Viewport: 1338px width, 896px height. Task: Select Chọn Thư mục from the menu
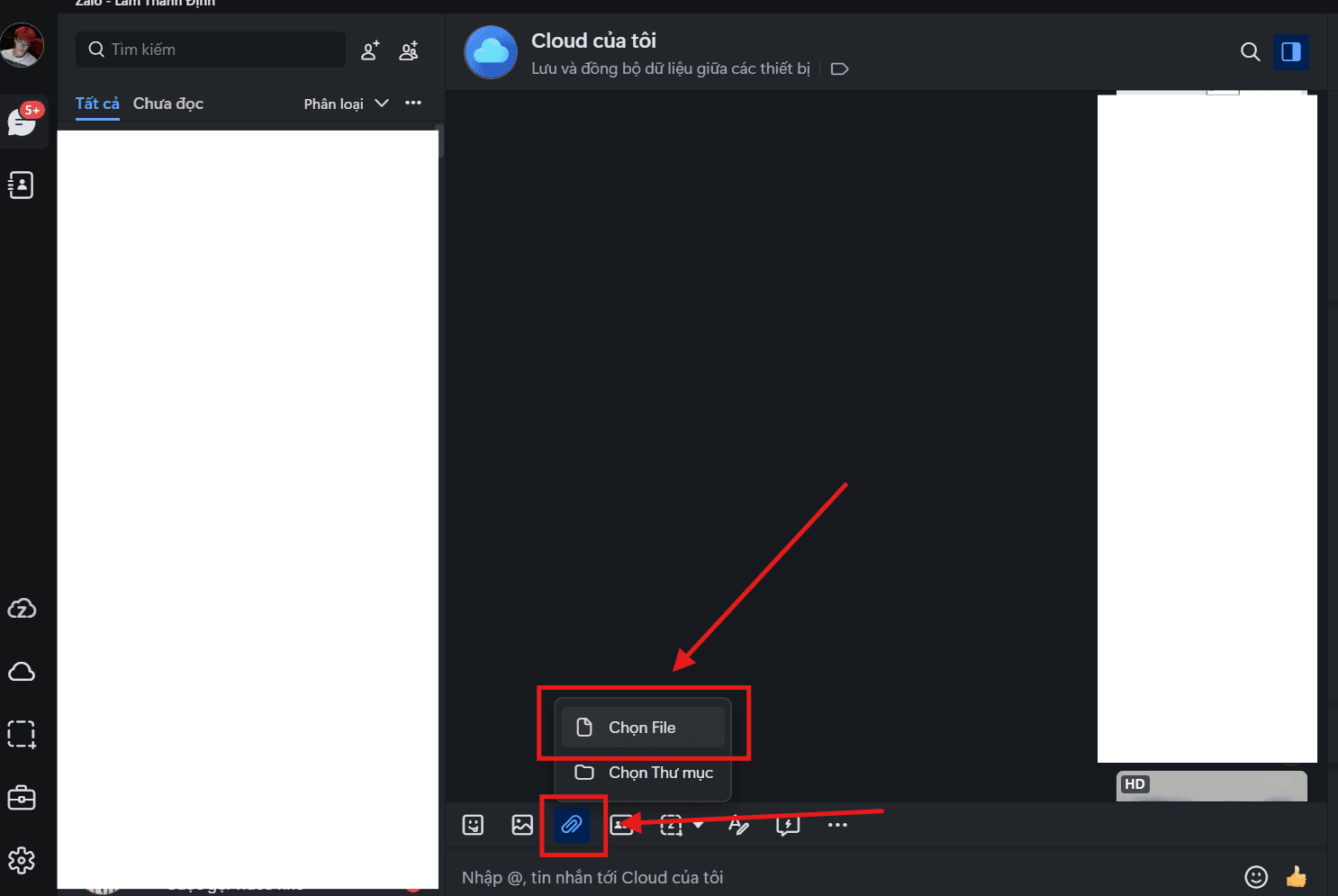(x=642, y=773)
